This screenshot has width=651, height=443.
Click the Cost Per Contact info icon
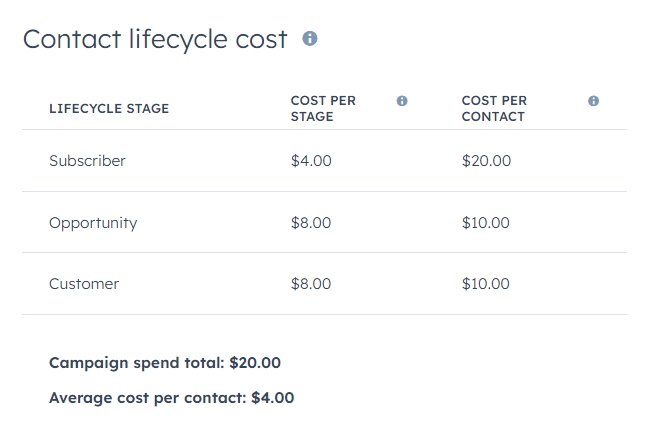point(594,101)
